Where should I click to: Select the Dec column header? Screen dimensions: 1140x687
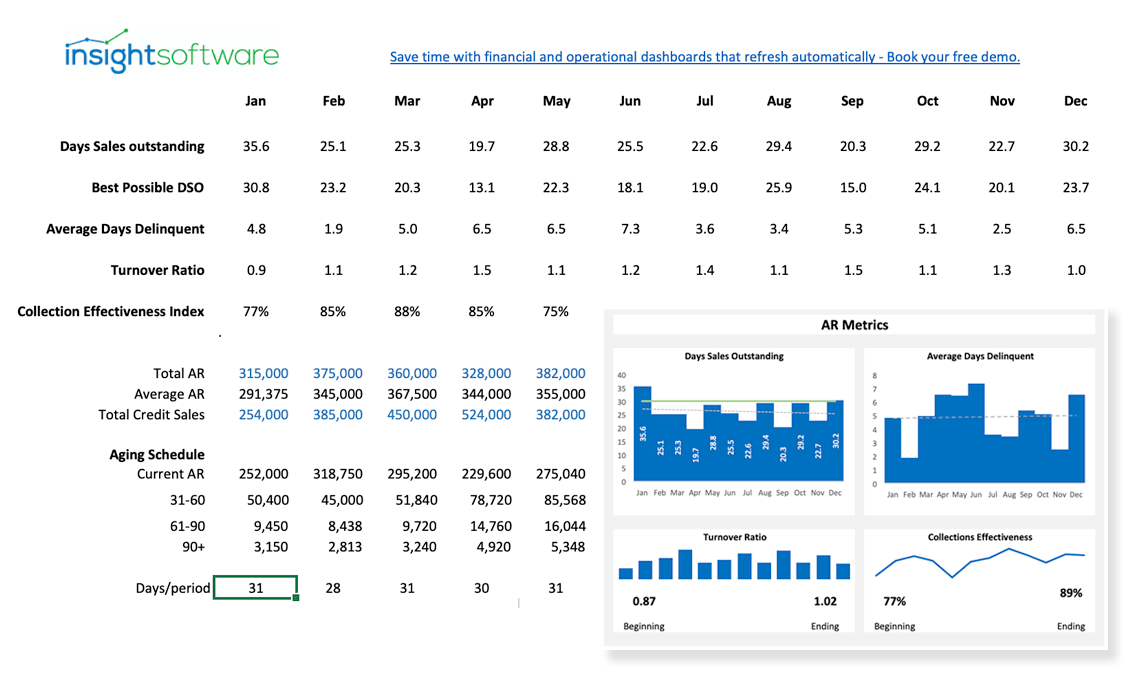[1075, 101]
